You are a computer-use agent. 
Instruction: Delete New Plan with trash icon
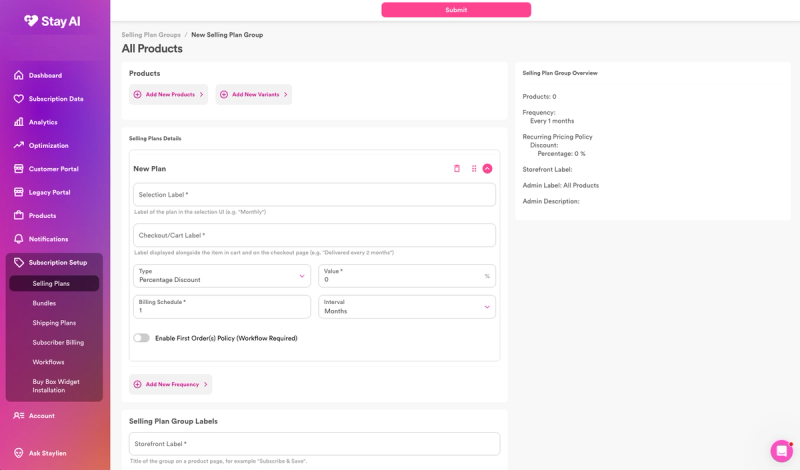[x=457, y=168]
